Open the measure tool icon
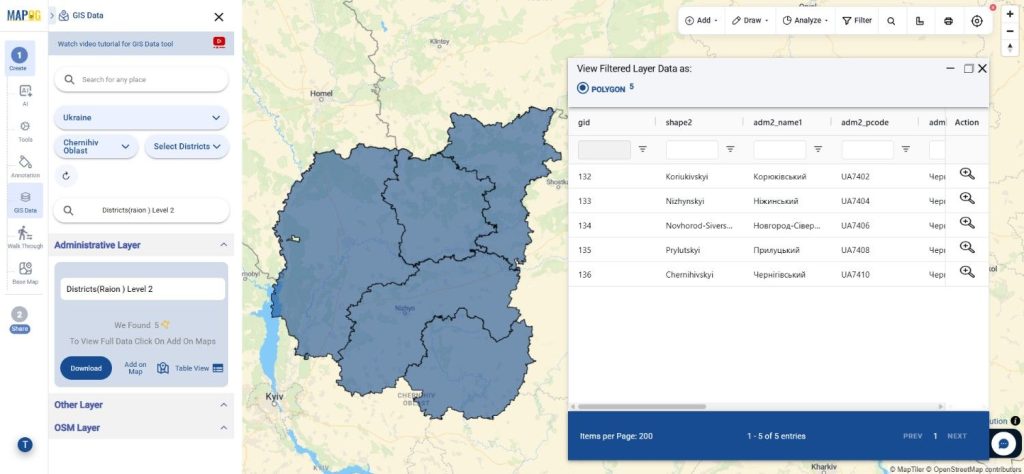1024x474 pixels. coord(920,21)
